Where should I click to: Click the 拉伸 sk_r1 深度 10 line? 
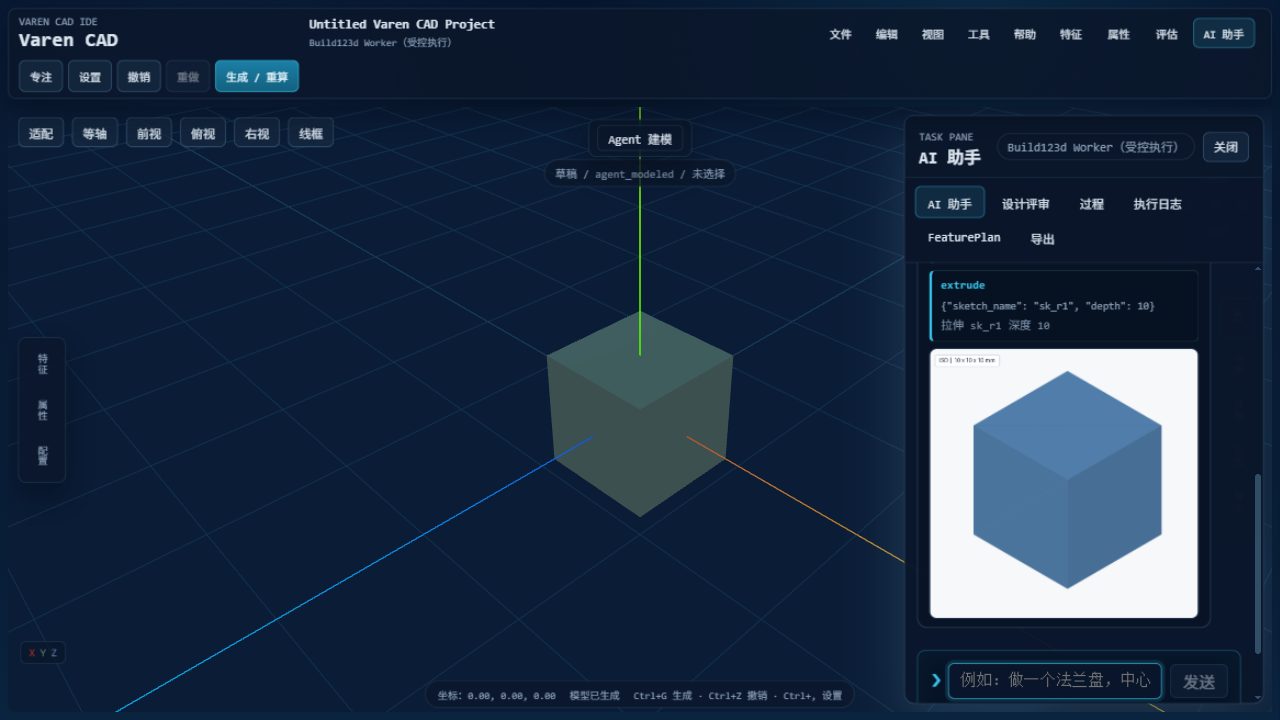click(995, 326)
